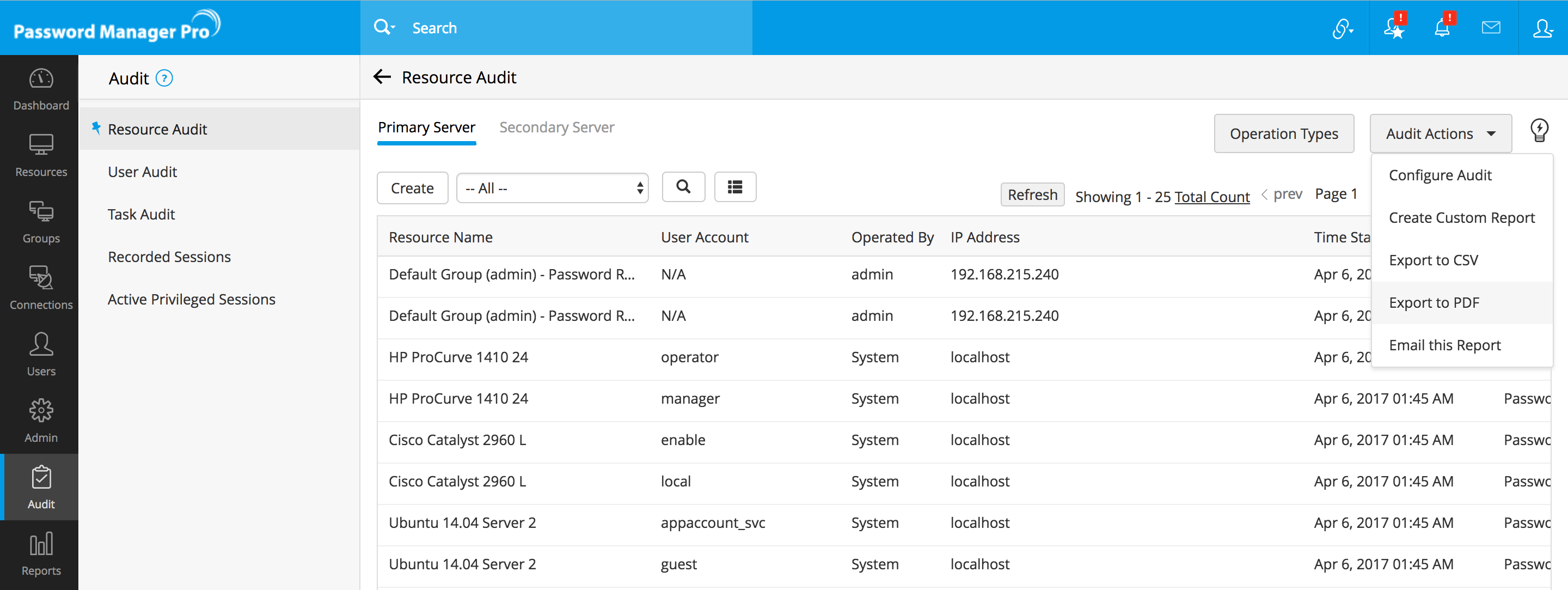
Task: Expand the '-- All --' filter dropdown
Action: coord(552,188)
